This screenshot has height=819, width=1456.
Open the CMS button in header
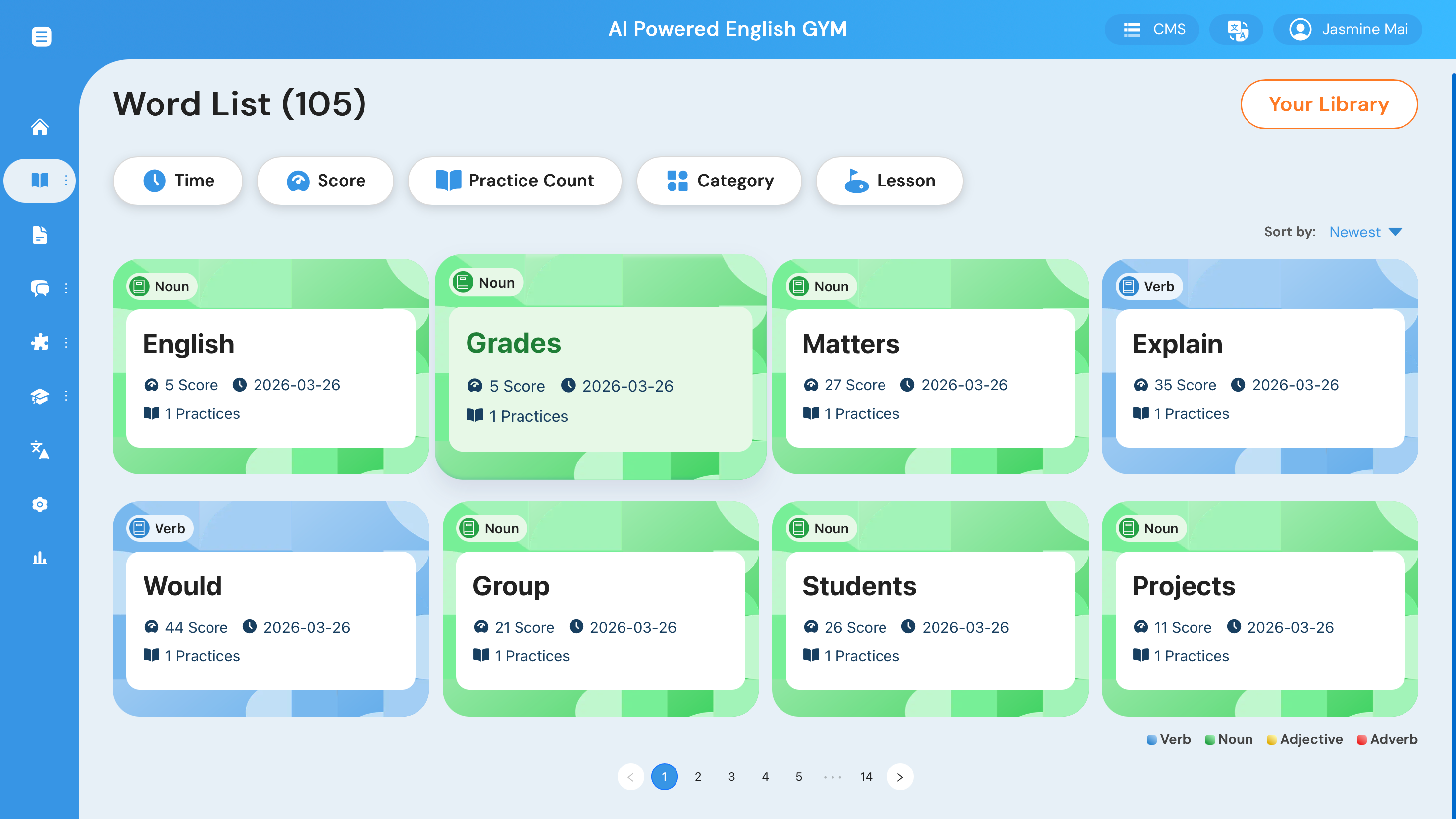pyautogui.click(x=1152, y=29)
